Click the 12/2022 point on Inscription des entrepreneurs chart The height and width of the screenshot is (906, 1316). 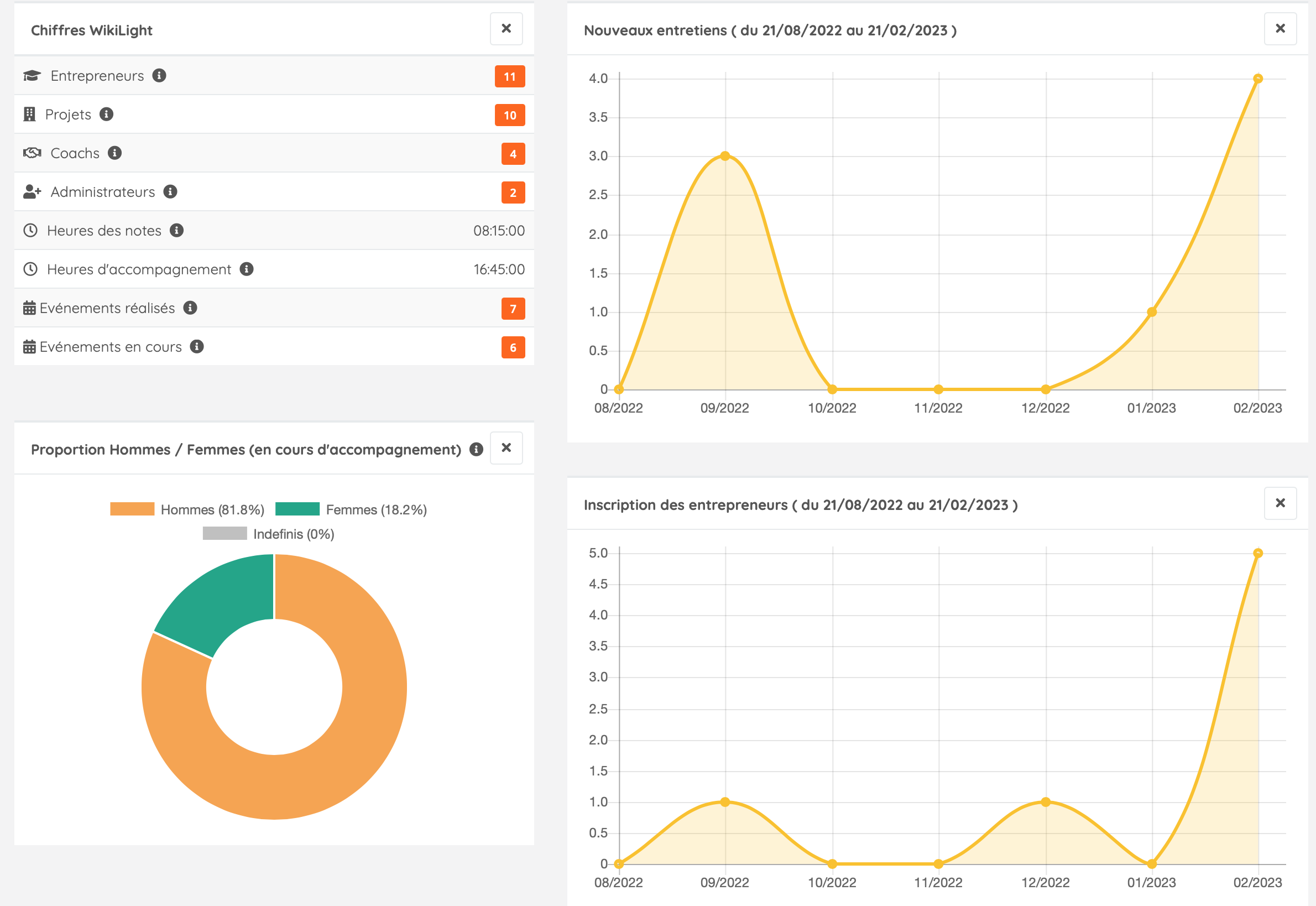pos(1045,802)
